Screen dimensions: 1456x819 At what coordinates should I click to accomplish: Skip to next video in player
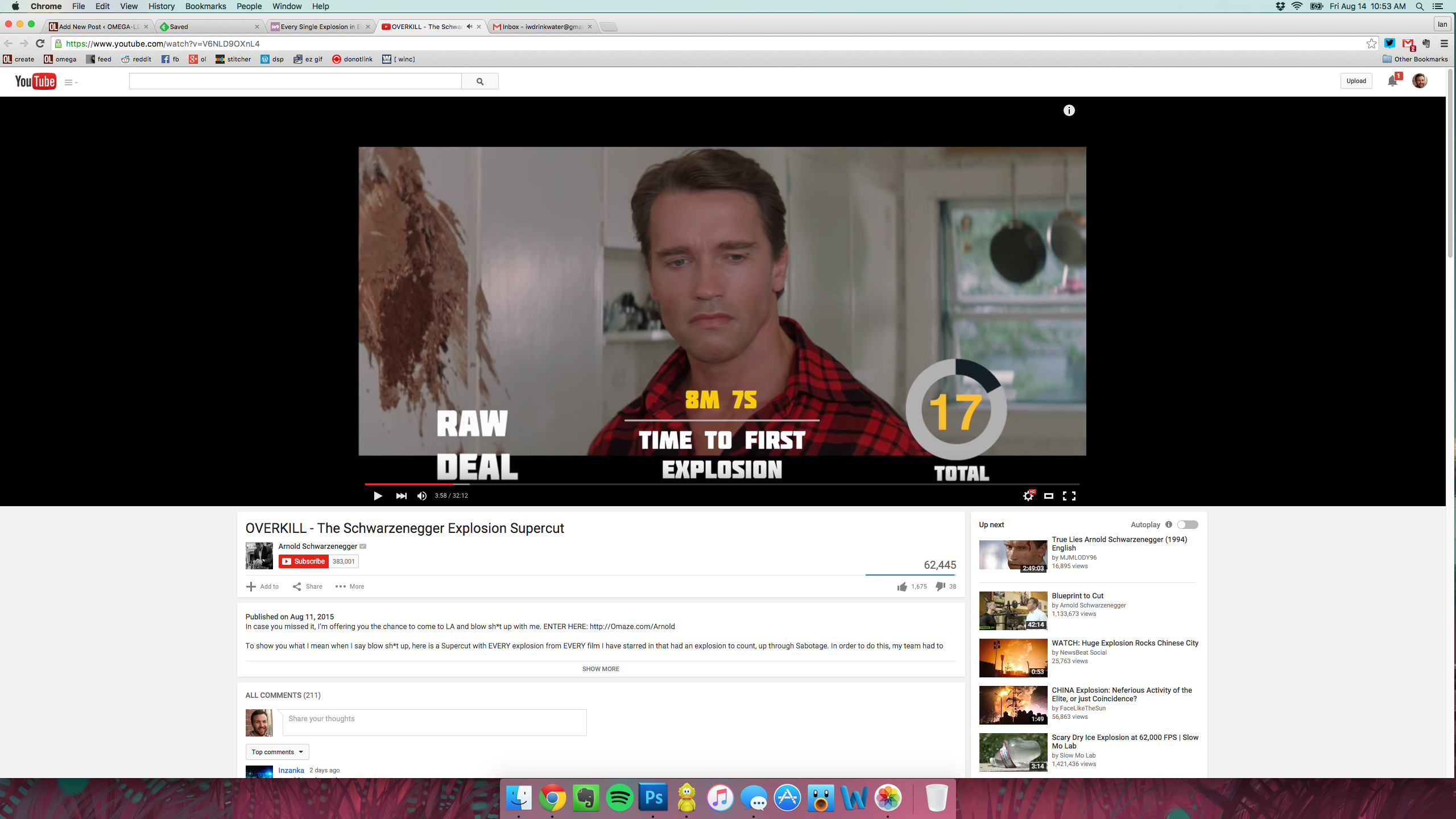click(x=401, y=496)
